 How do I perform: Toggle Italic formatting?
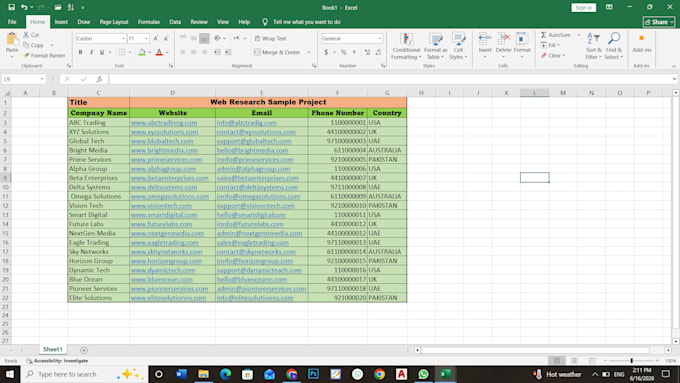pyautogui.click(x=92, y=52)
